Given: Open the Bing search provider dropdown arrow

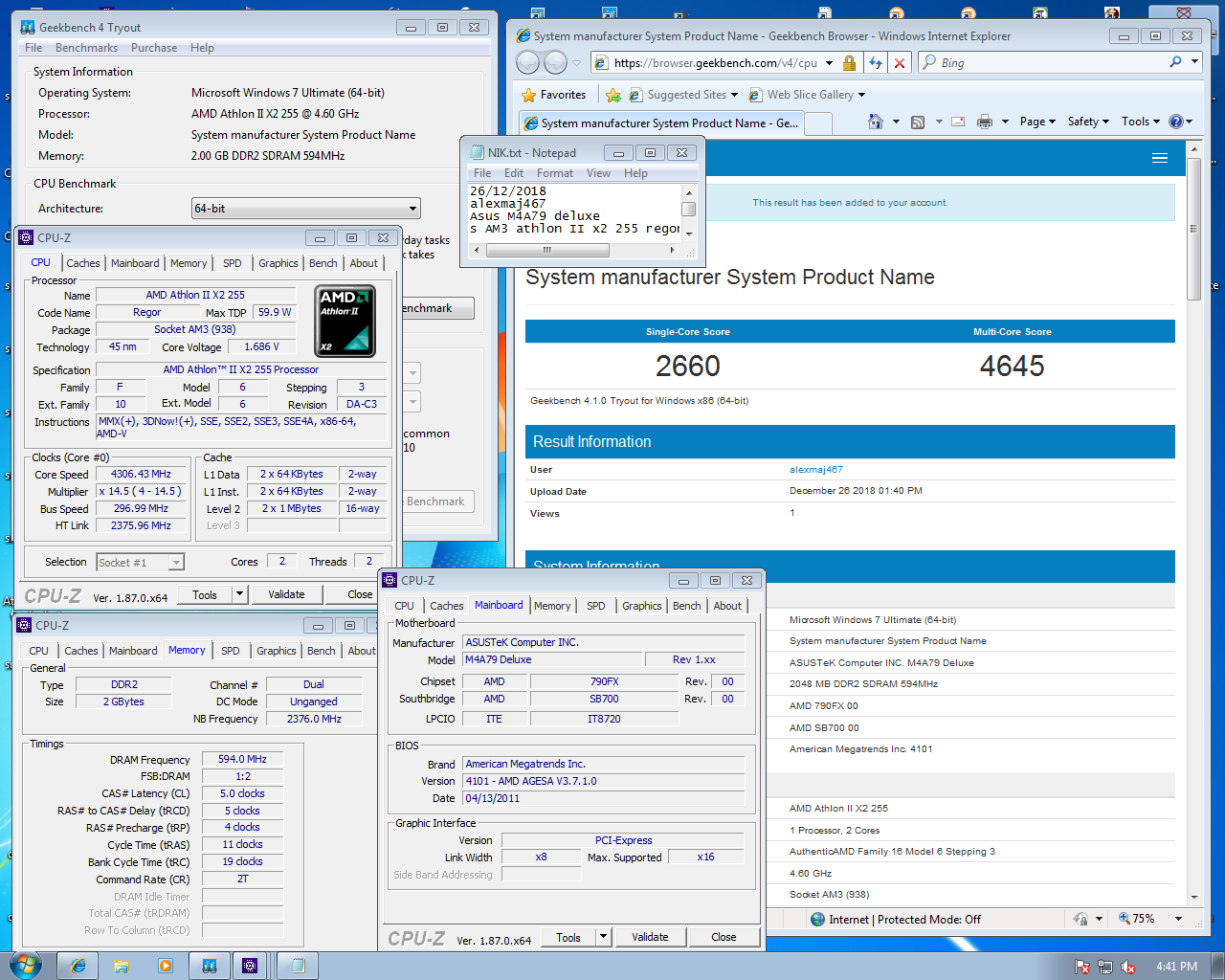Looking at the screenshot, I should [1194, 62].
